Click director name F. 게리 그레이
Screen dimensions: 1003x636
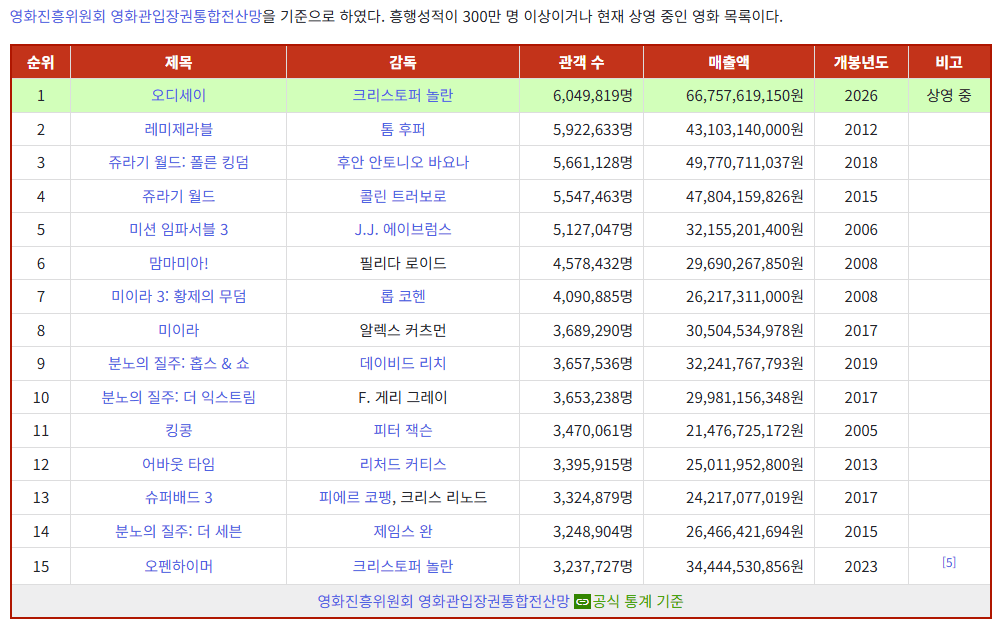pyautogui.click(x=403, y=398)
